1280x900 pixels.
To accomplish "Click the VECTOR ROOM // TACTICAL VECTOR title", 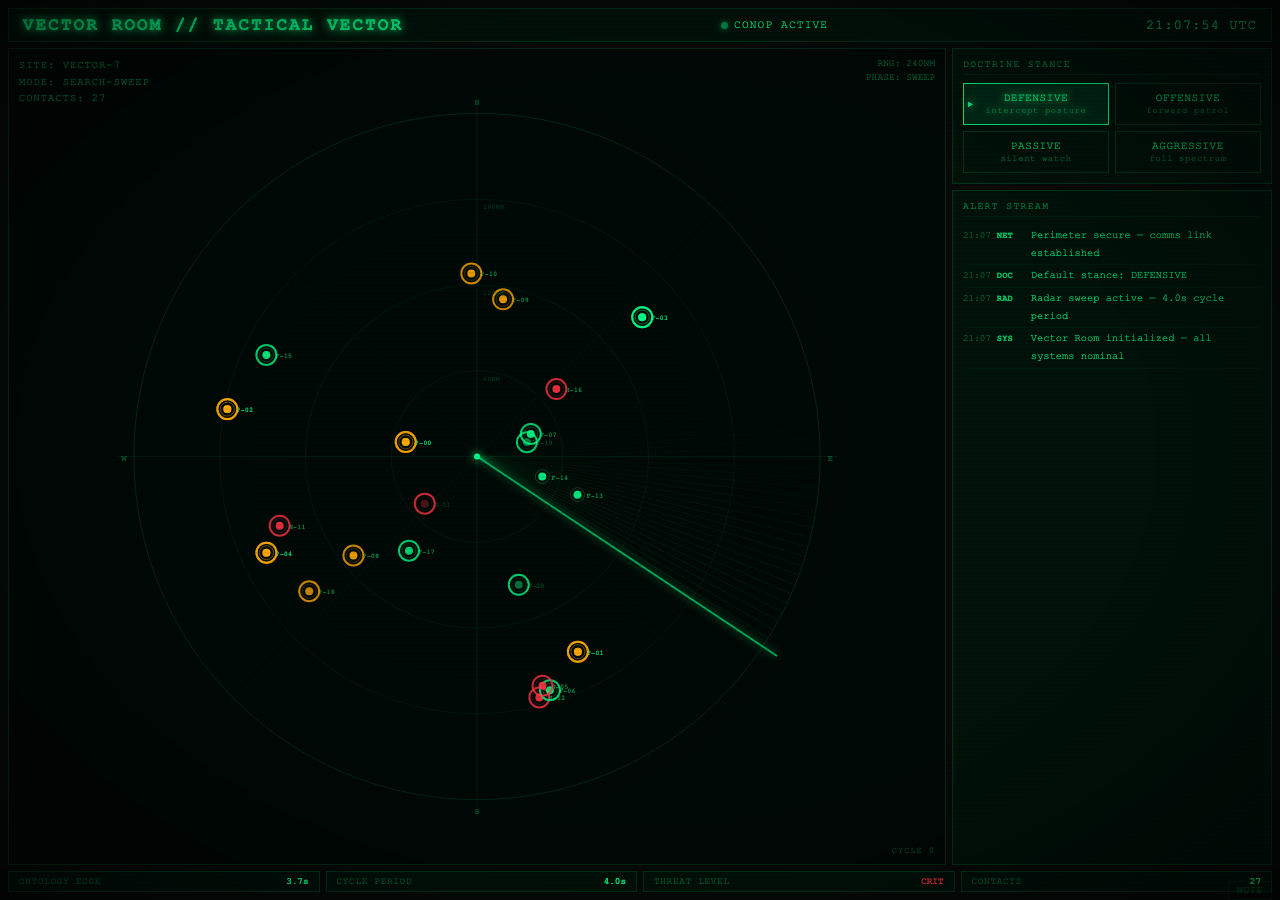I will click(213, 25).
